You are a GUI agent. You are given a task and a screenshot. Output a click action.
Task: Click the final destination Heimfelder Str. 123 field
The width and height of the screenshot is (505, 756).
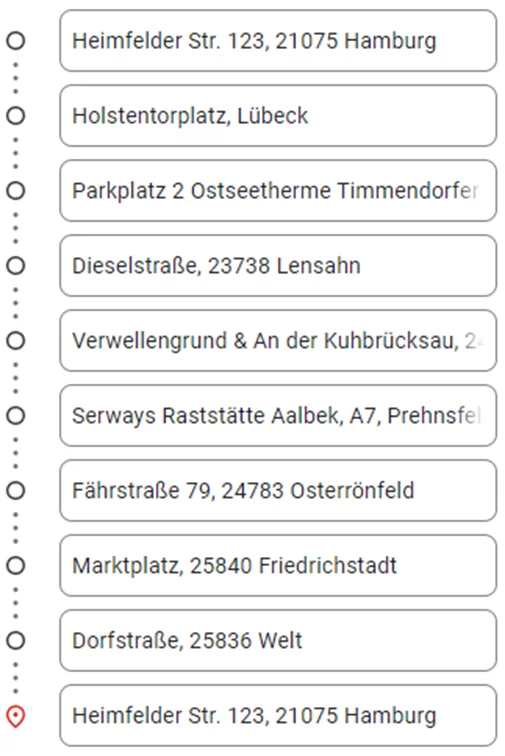tap(278, 716)
